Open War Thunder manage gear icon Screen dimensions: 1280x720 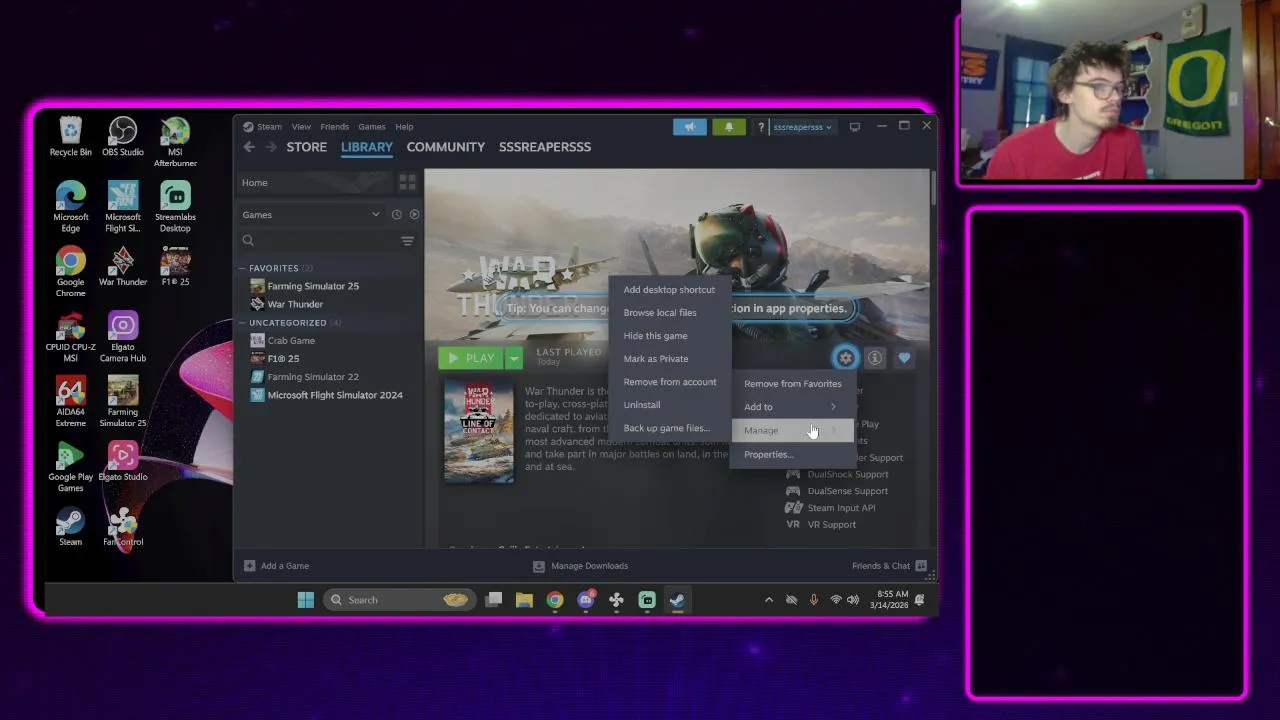[846, 358]
